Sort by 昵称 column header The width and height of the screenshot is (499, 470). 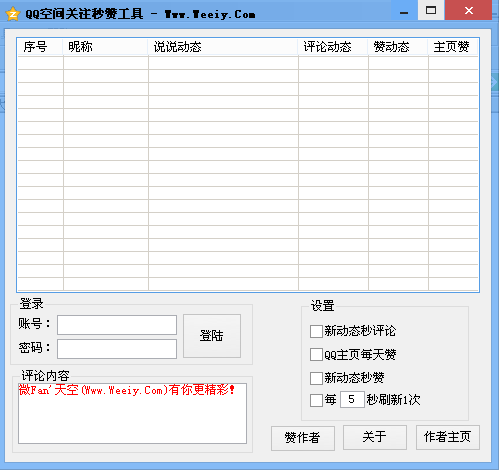pyautogui.click(x=105, y=47)
